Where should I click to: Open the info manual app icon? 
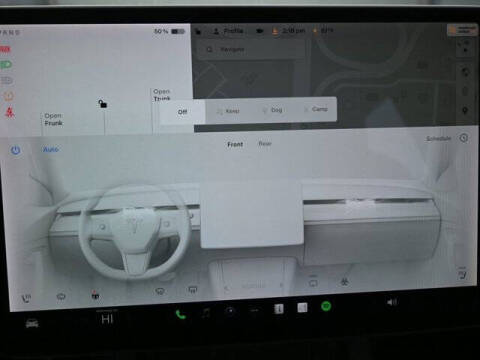point(279,309)
